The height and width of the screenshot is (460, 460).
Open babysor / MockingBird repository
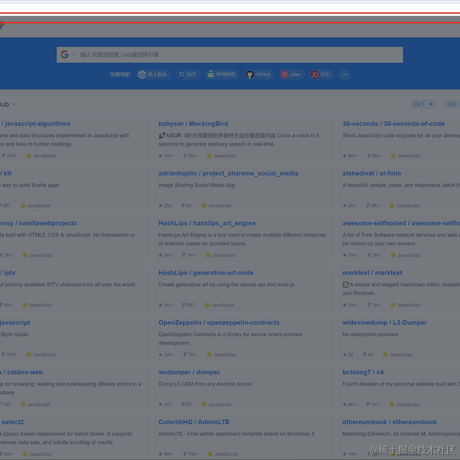[x=193, y=124]
